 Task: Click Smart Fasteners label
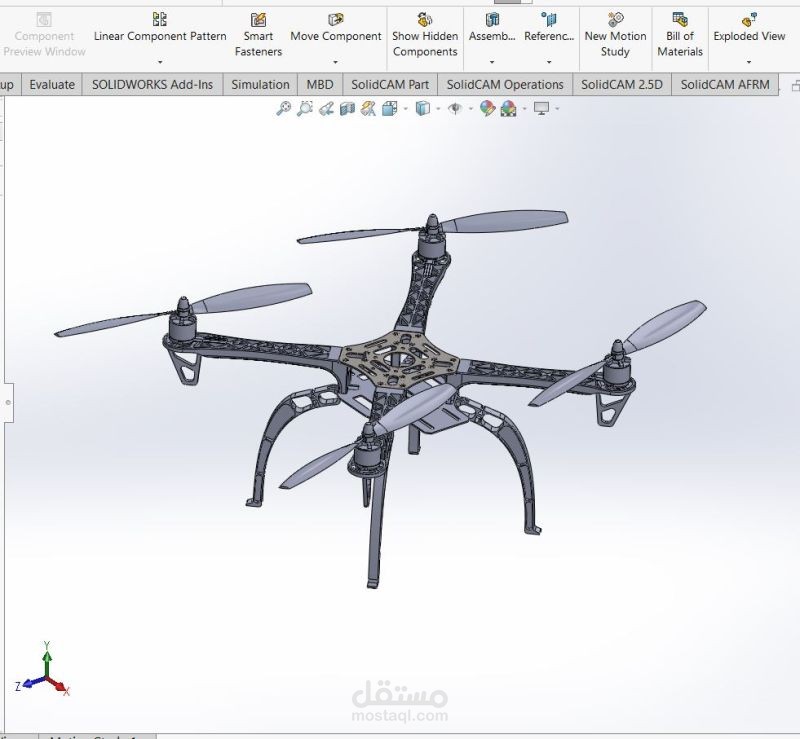[x=258, y=44]
